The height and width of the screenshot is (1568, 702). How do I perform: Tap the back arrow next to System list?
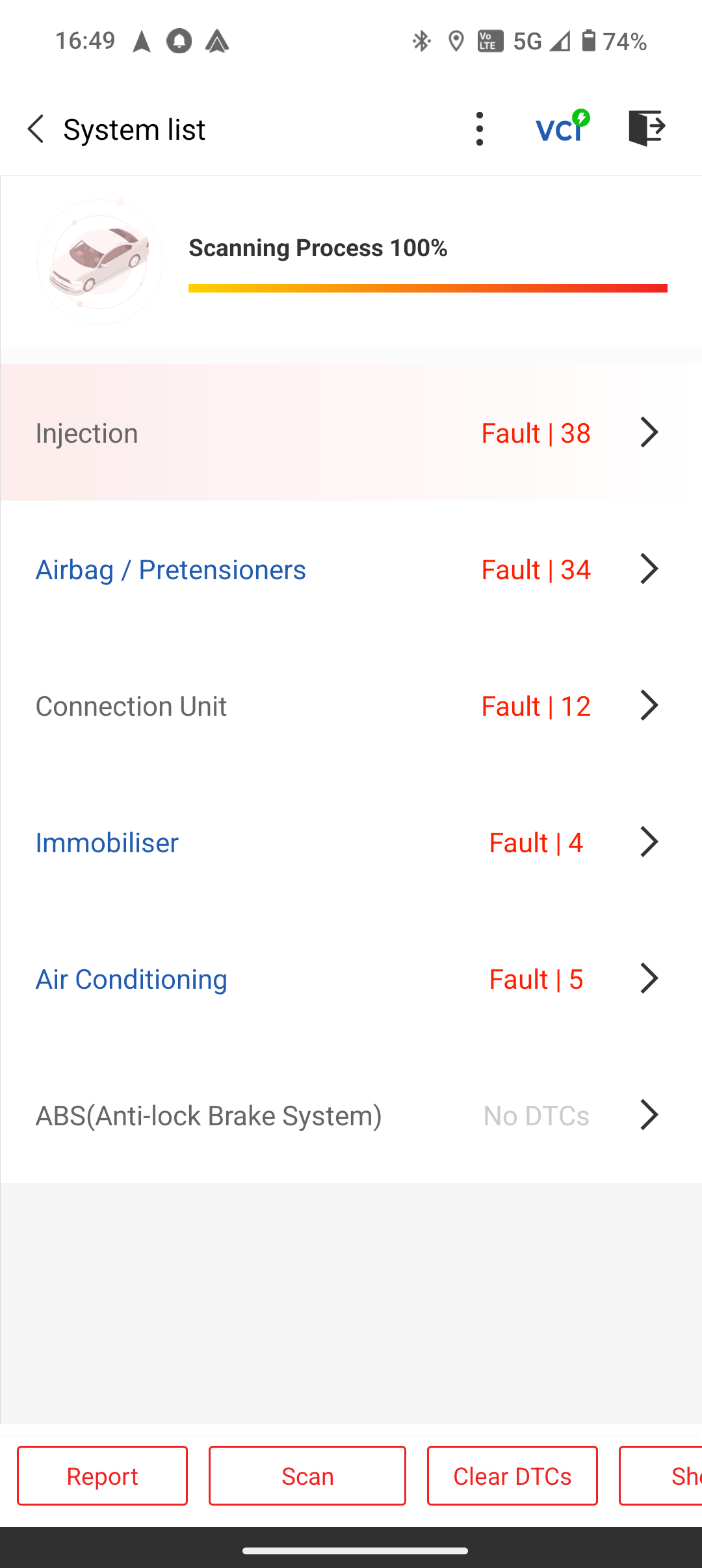(x=36, y=129)
